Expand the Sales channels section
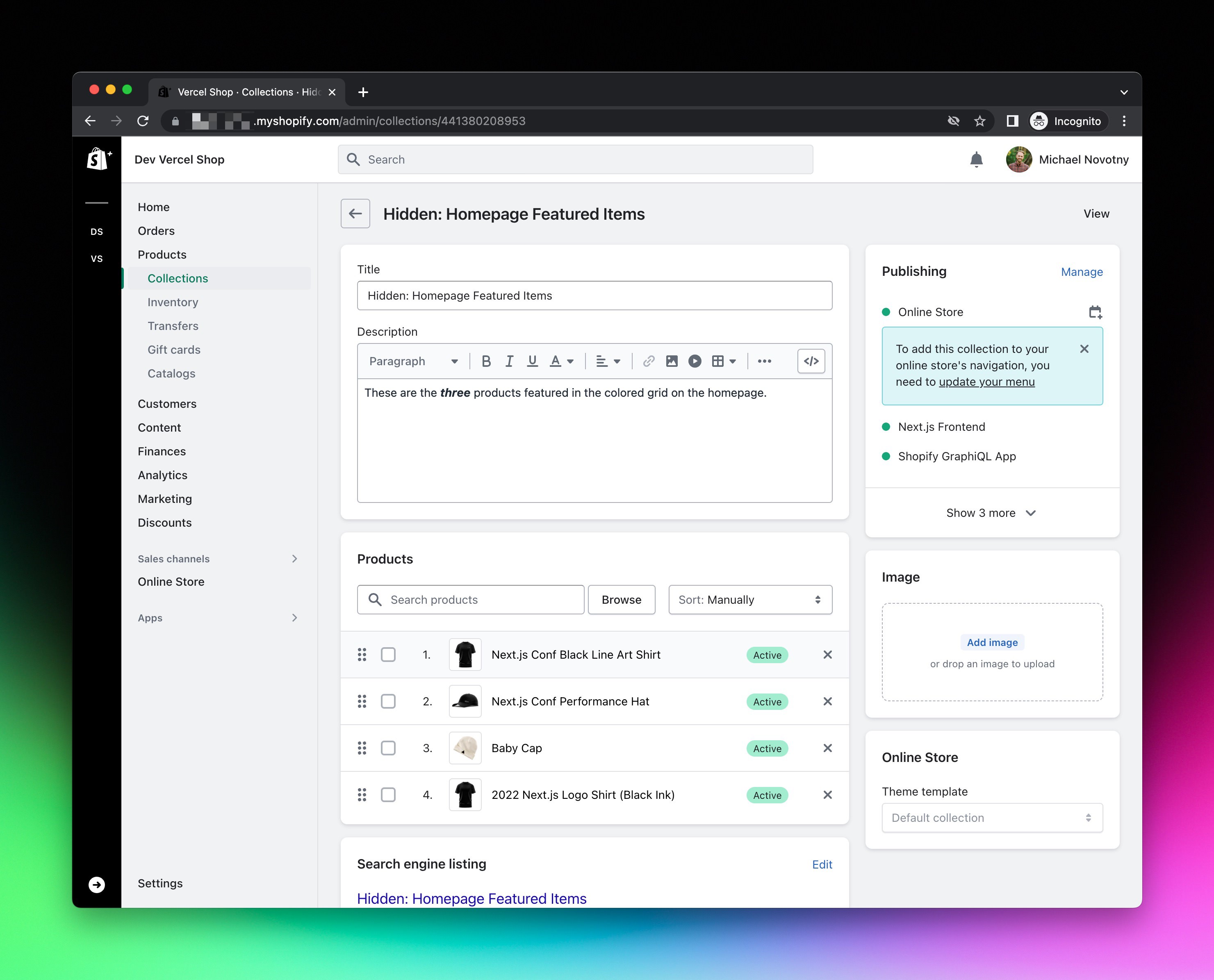Viewport: 1214px width, 980px height. point(218,559)
